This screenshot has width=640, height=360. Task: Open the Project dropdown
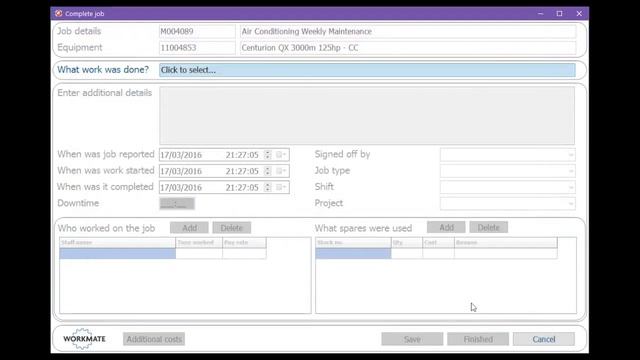coord(508,203)
